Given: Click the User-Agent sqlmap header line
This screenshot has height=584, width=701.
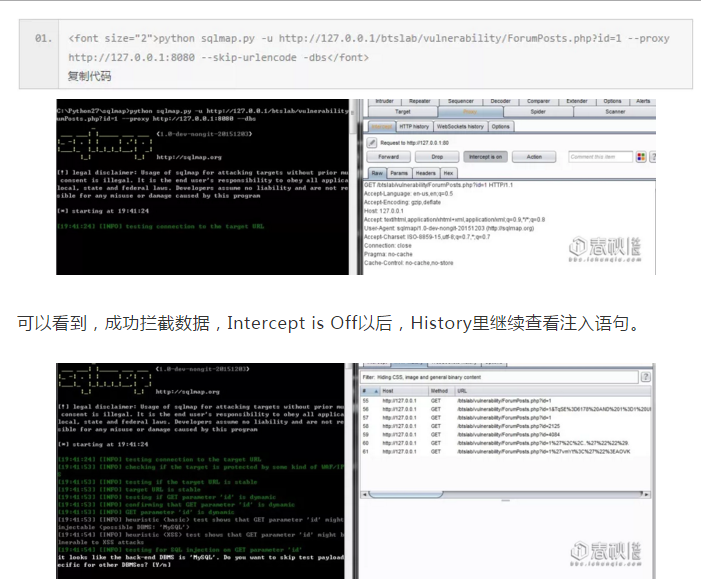Looking at the screenshot, I should [x=449, y=228].
